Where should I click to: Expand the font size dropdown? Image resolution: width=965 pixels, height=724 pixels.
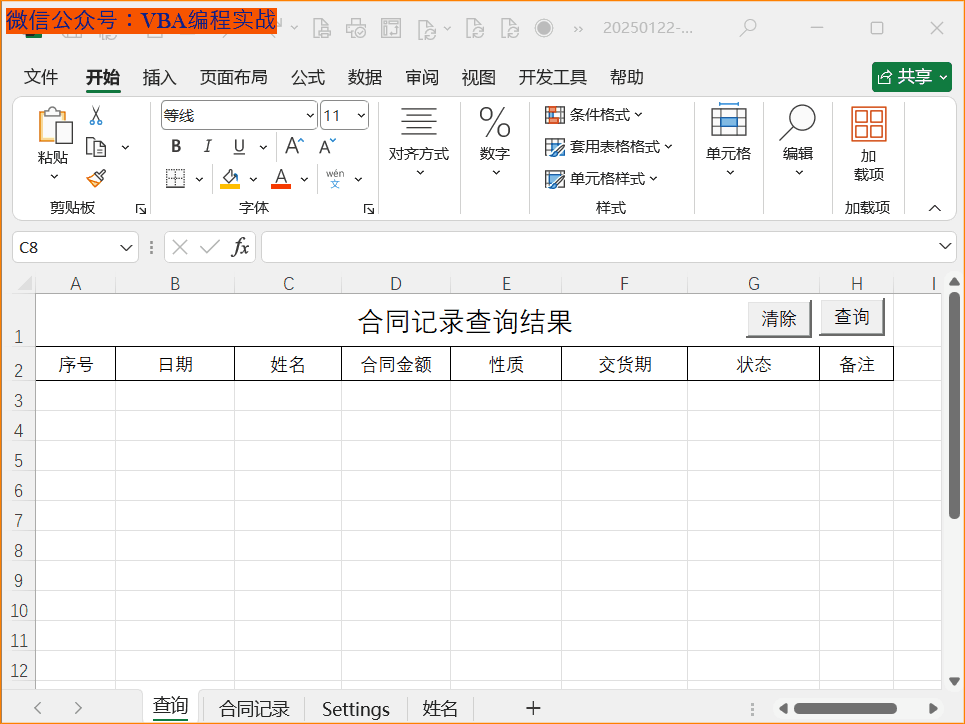(360, 116)
